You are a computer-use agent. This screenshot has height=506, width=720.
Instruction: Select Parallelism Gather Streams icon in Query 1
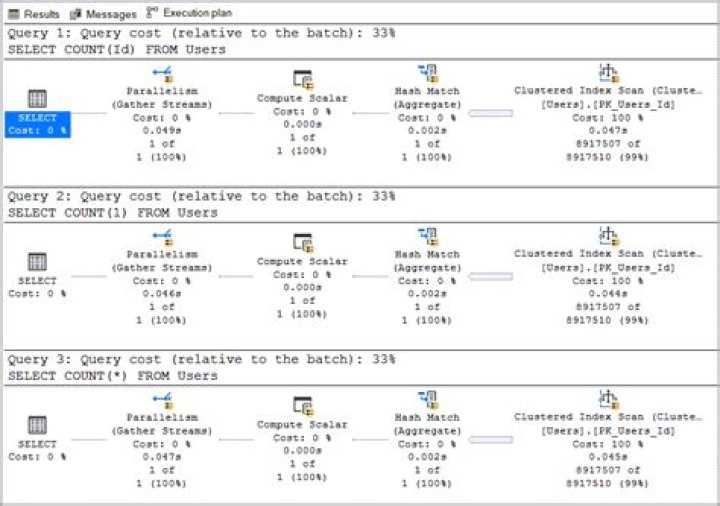tap(163, 74)
